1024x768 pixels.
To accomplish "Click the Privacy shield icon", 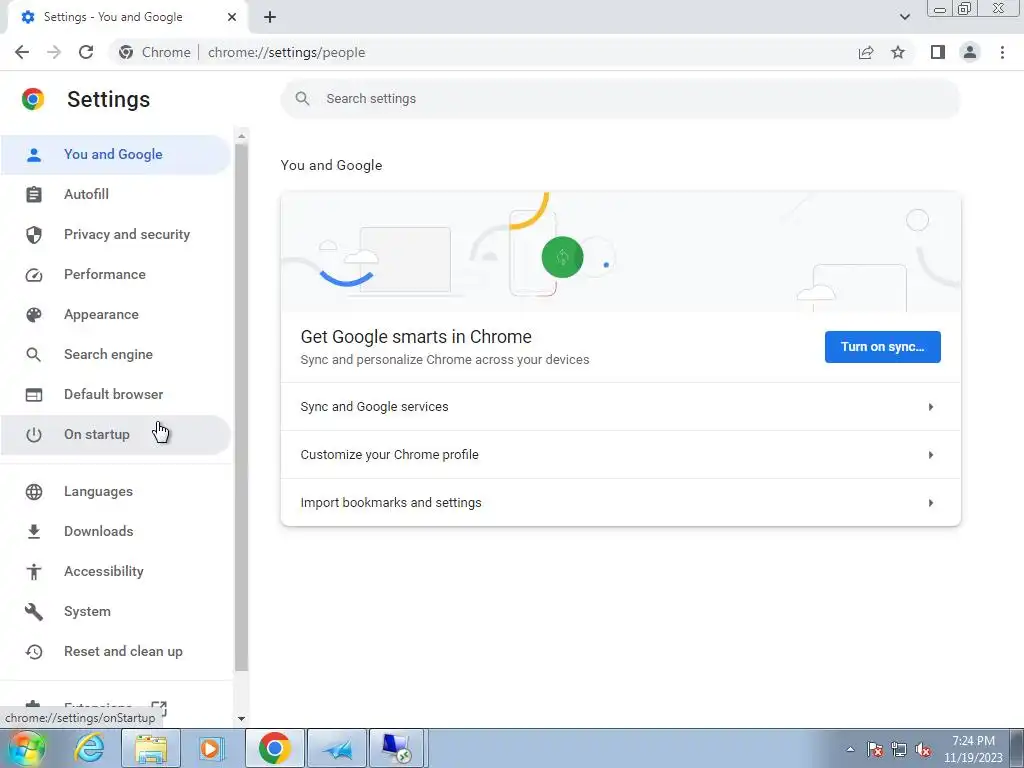I will (33, 234).
